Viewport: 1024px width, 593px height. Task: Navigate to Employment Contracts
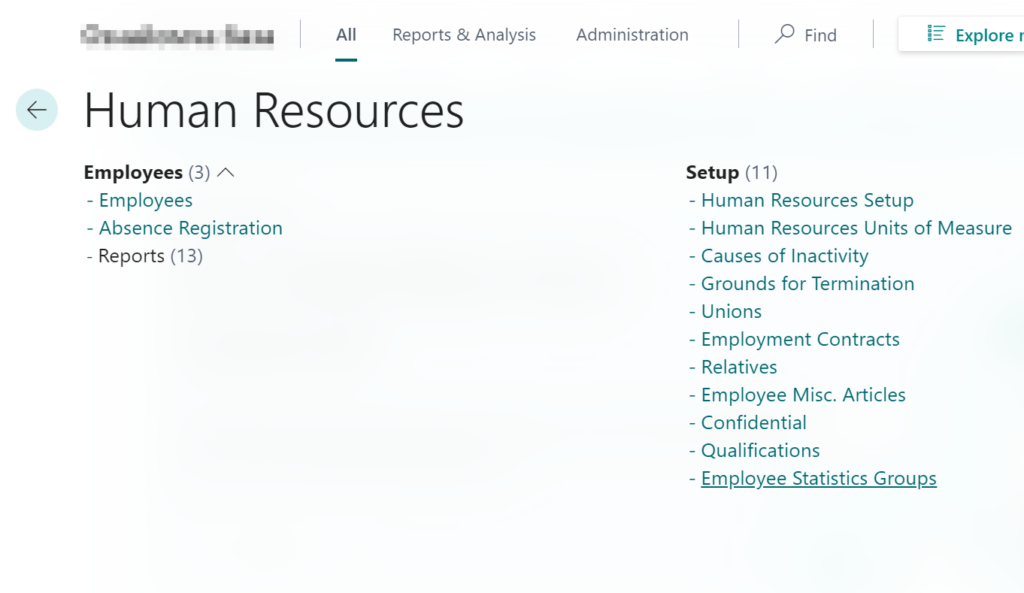coord(800,339)
